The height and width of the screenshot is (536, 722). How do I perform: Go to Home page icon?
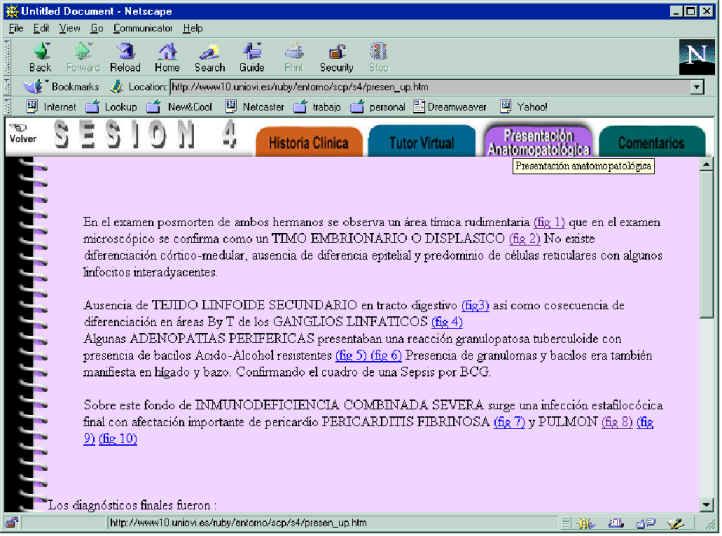[167, 56]
